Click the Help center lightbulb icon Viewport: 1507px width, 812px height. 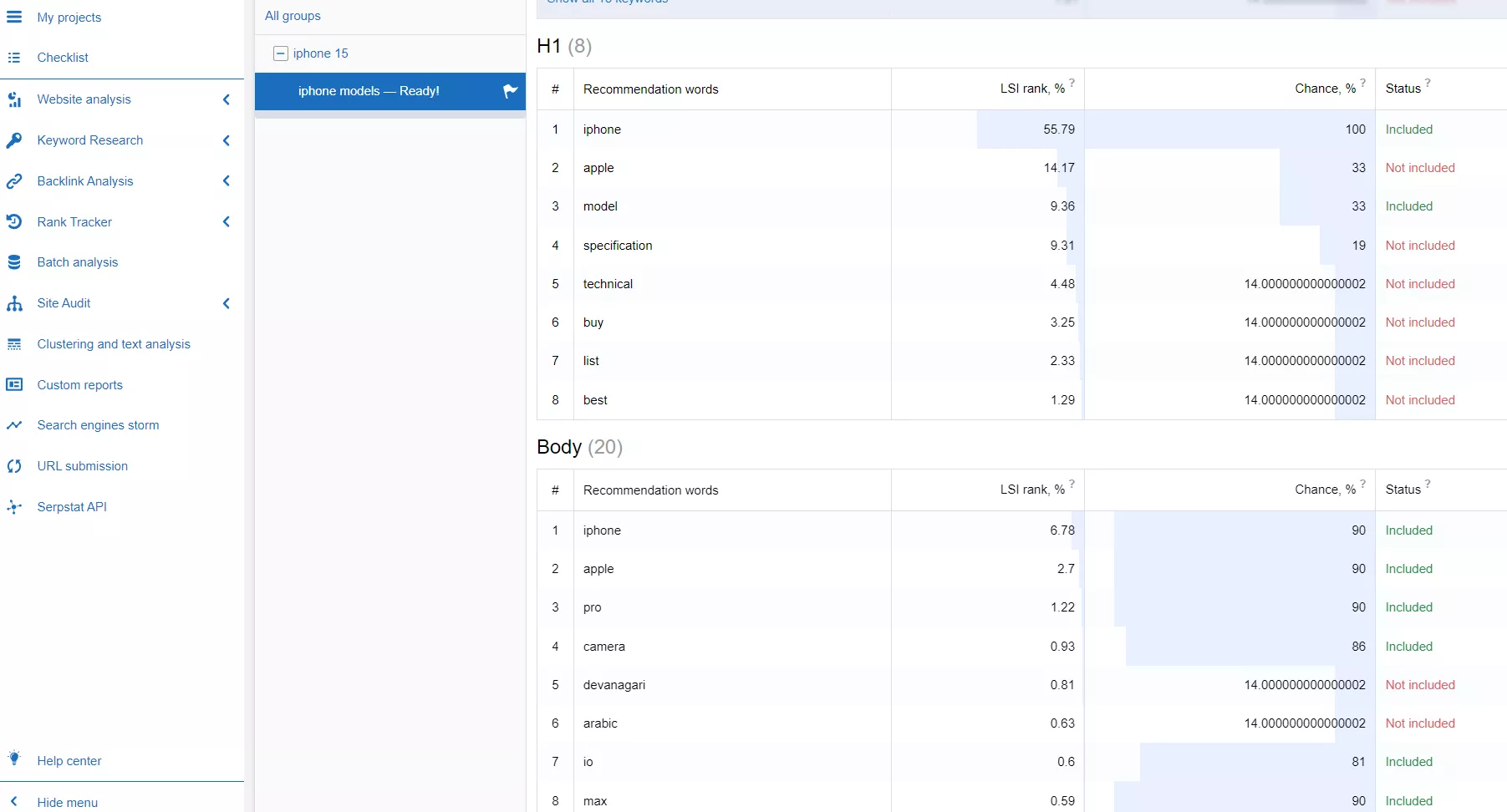[x=14, y=759]
